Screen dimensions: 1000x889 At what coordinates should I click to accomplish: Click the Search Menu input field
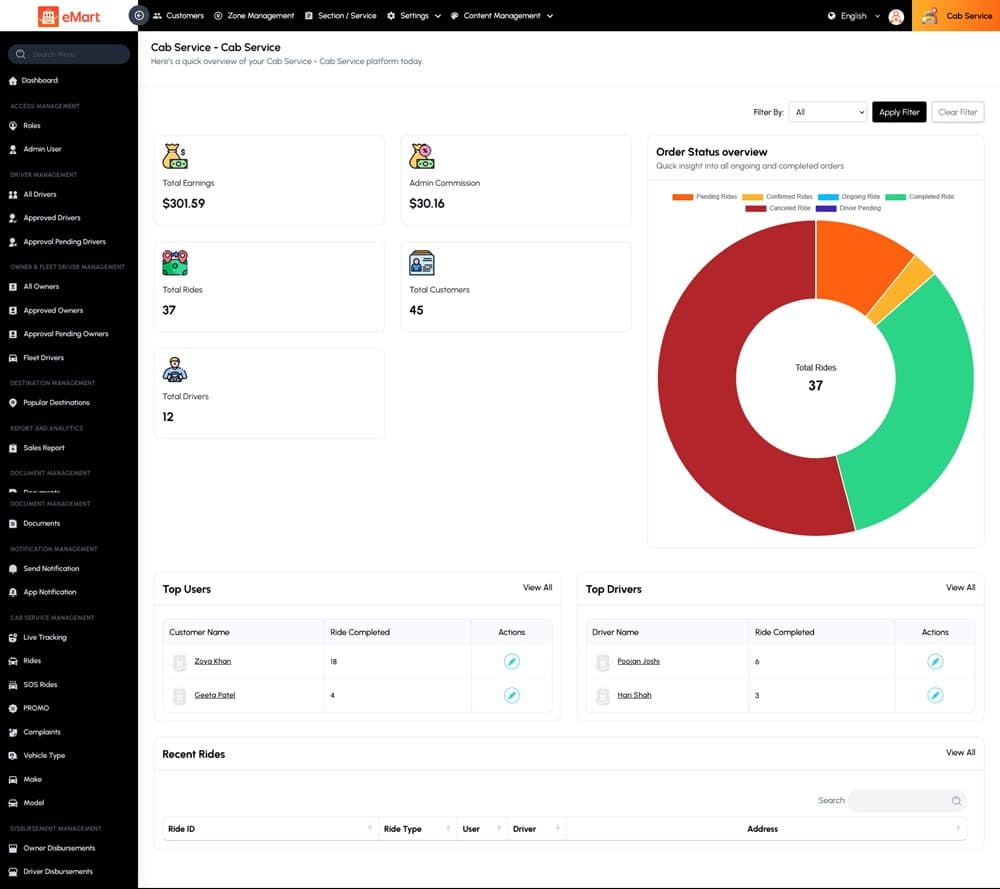tap(75, 54)
